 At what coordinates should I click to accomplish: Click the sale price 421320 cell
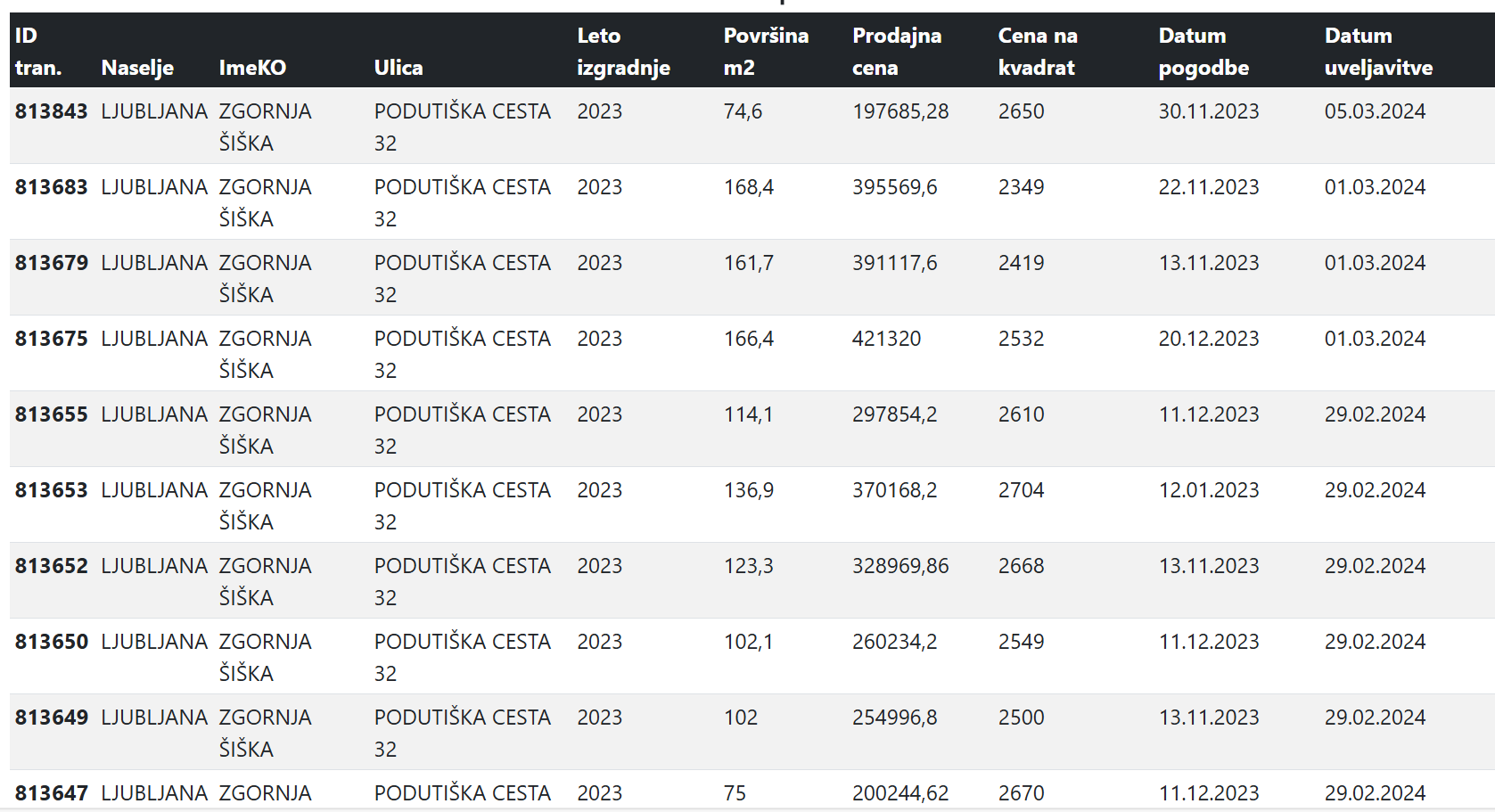pyautogui.click(x=886, y=339)
